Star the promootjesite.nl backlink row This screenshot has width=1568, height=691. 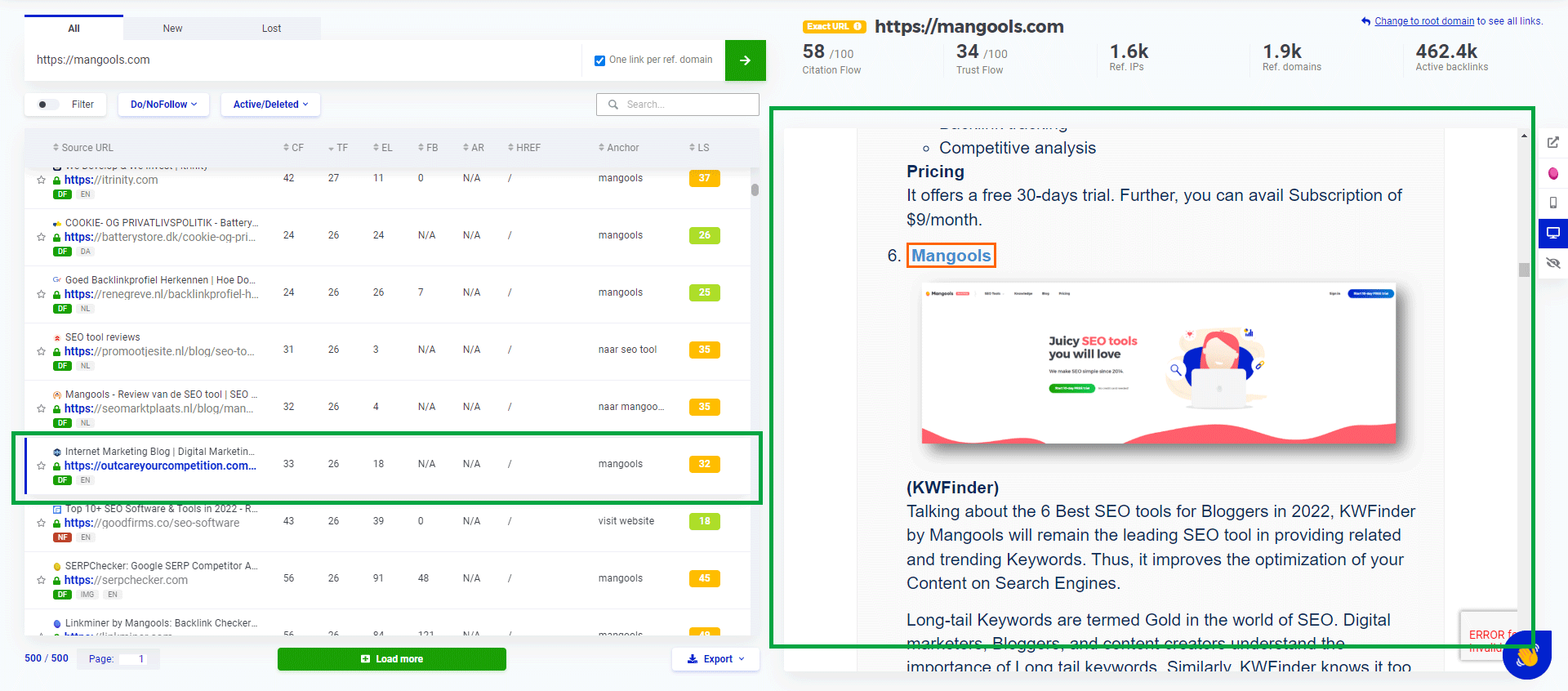pos(41,351)
